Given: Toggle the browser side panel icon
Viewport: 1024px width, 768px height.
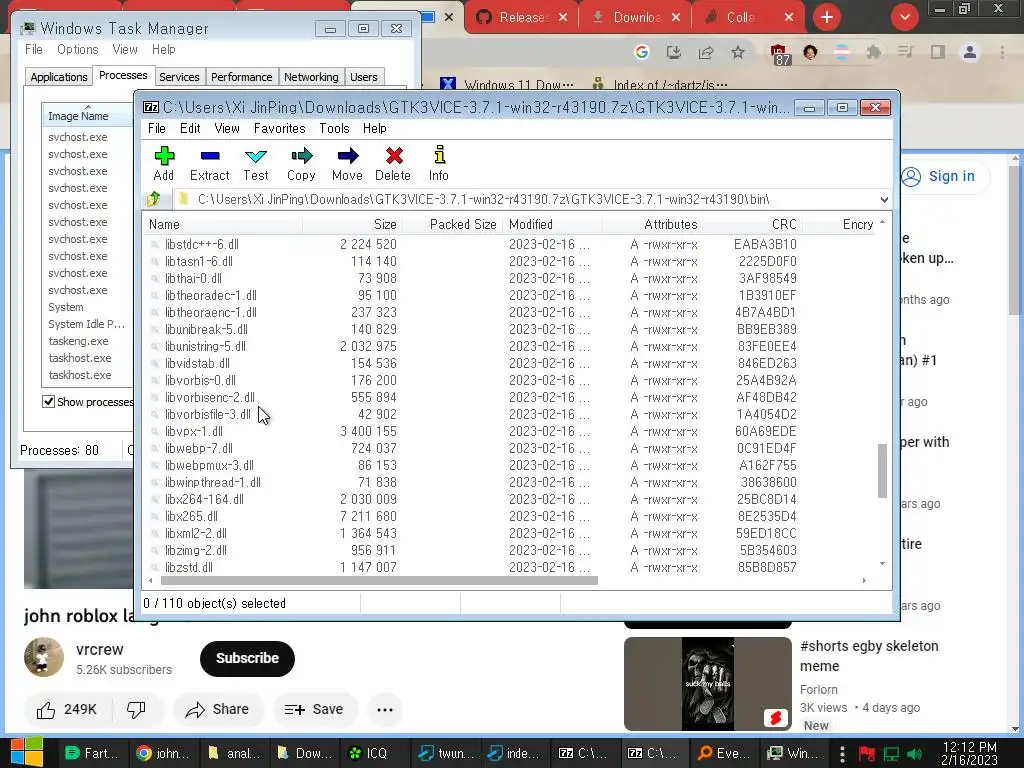Looking at the screenshot, I should (938, 52).
